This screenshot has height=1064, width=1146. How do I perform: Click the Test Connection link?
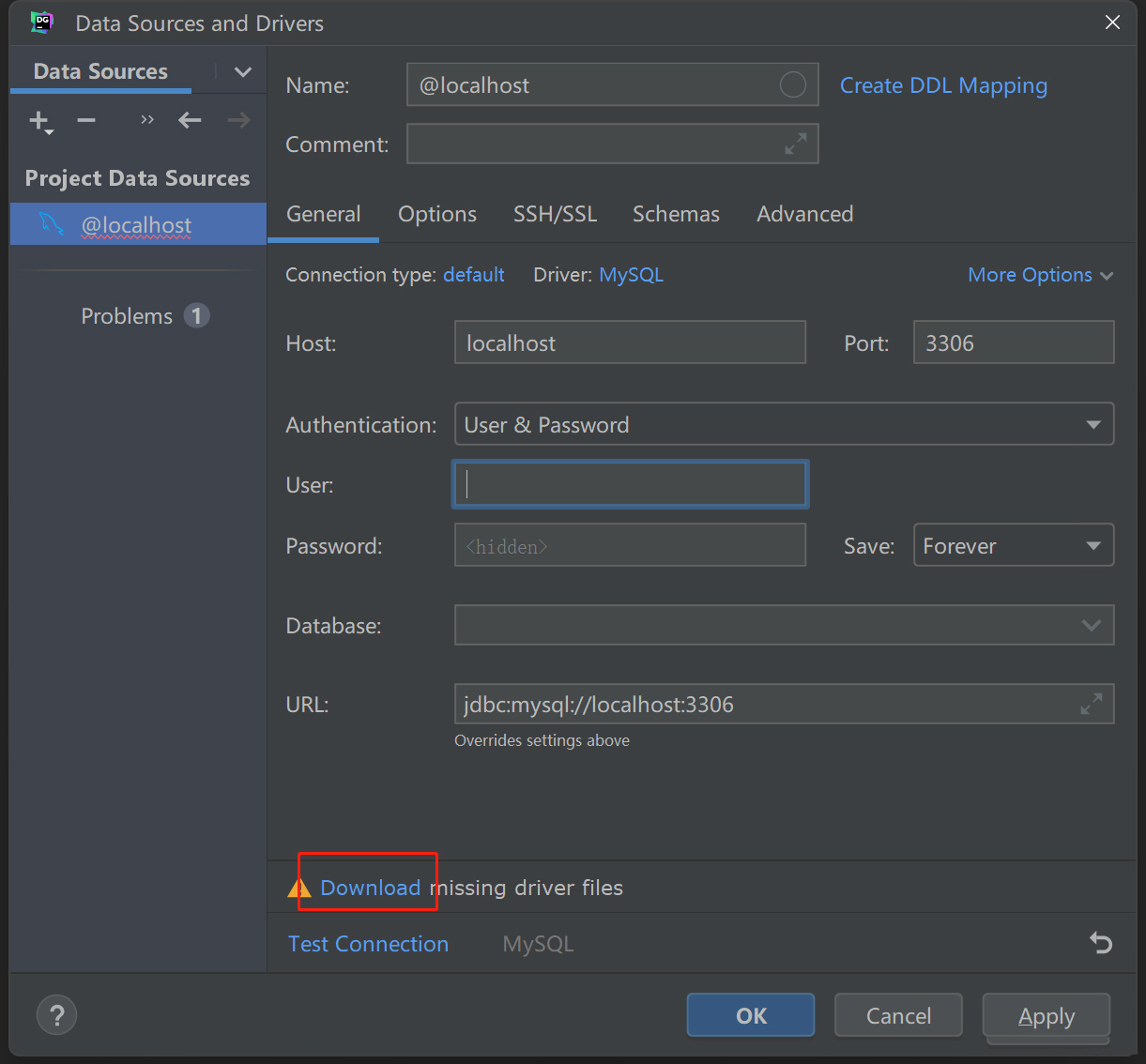click(368, 944)
